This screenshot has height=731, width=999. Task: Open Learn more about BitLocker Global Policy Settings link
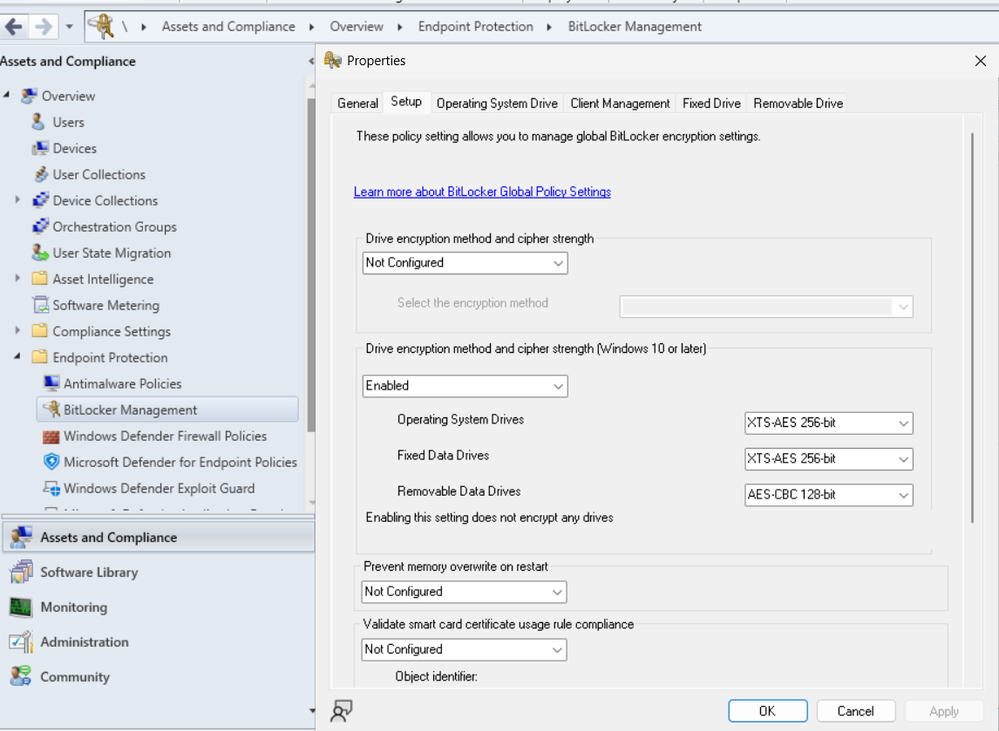point(482,192)
